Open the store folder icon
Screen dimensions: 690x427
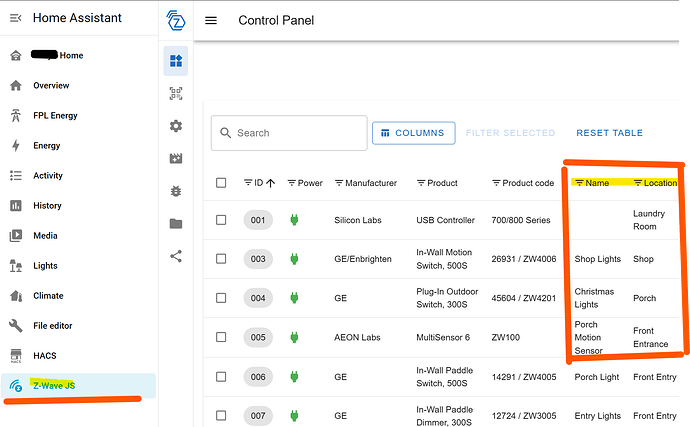176,223
